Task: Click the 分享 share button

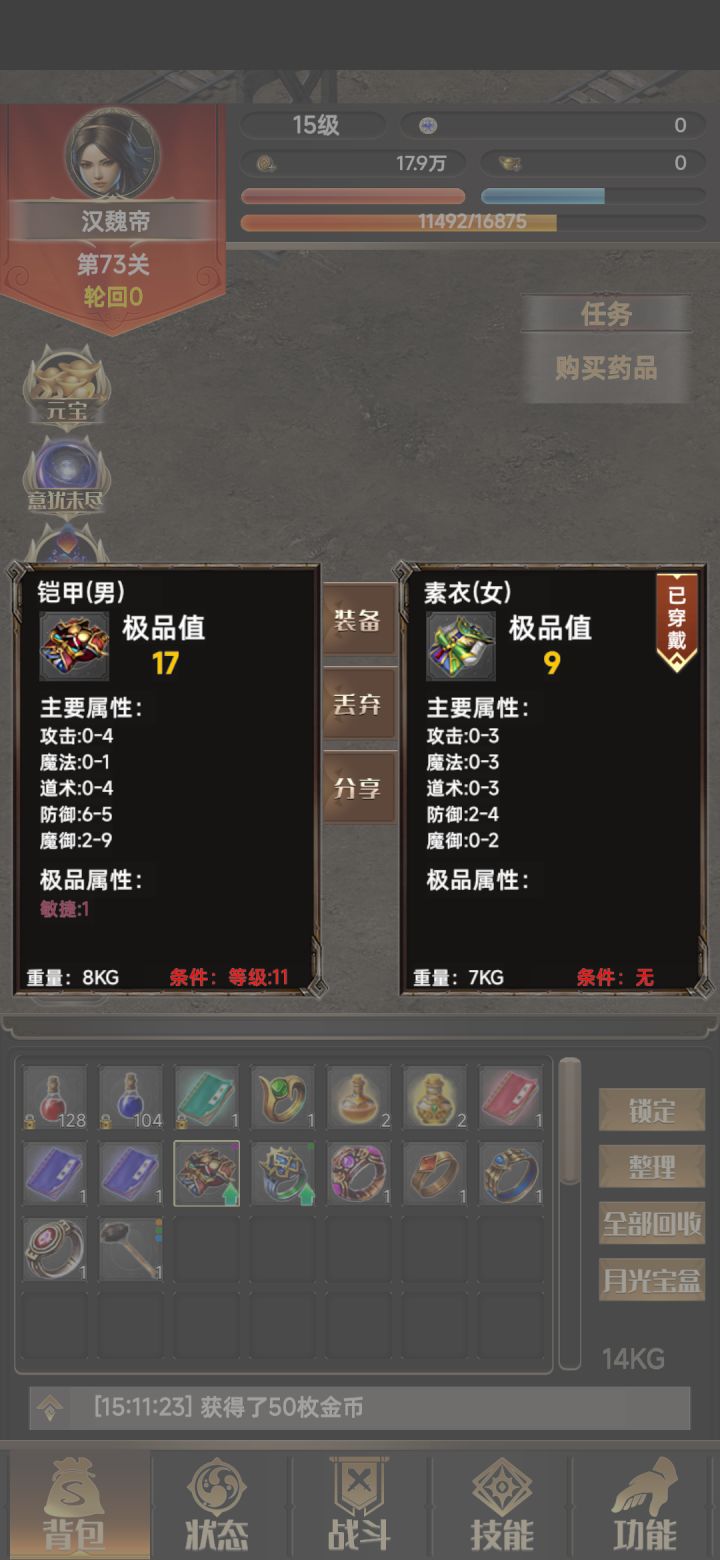Action: [x=358, y=788]
